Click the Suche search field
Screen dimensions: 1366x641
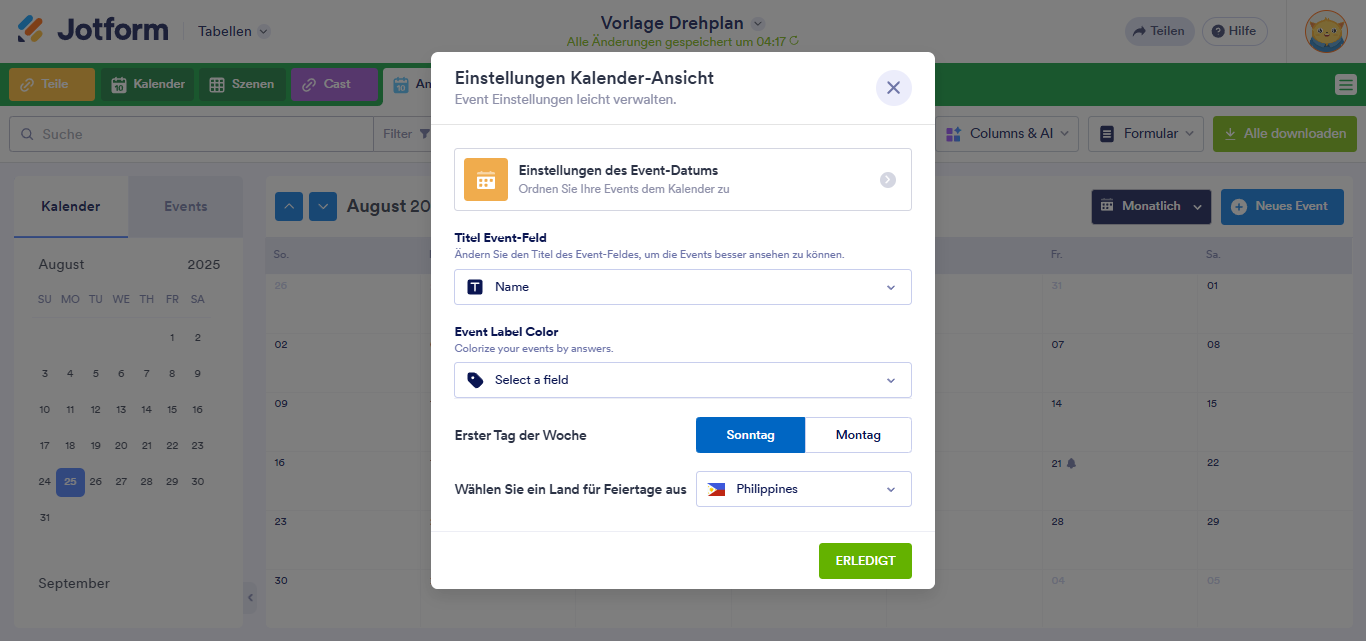[x=190, y=134]
